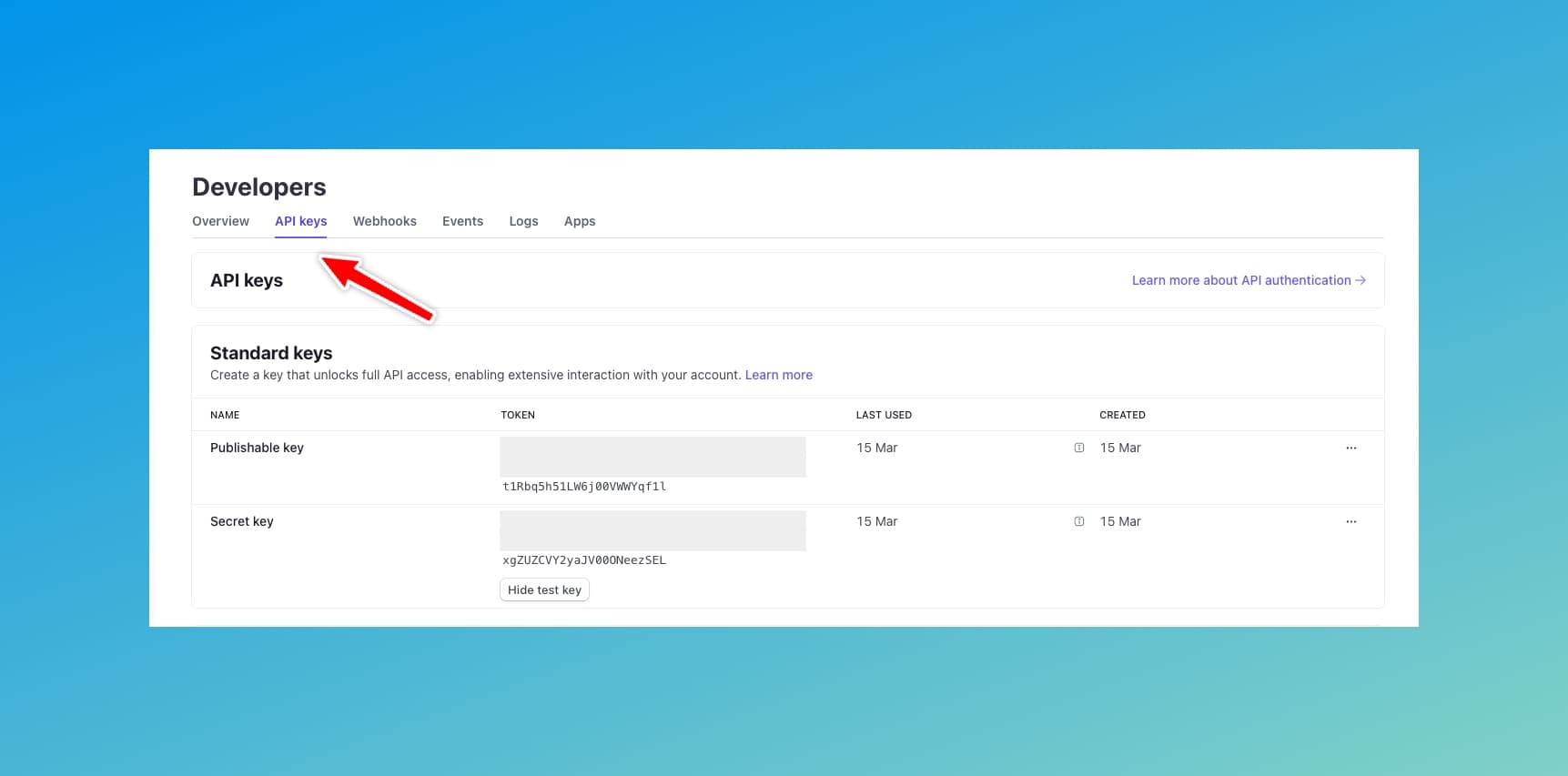Click Learn more link under Standard keys
Viewport: 1568px width, 776px height.
(778, 375)
